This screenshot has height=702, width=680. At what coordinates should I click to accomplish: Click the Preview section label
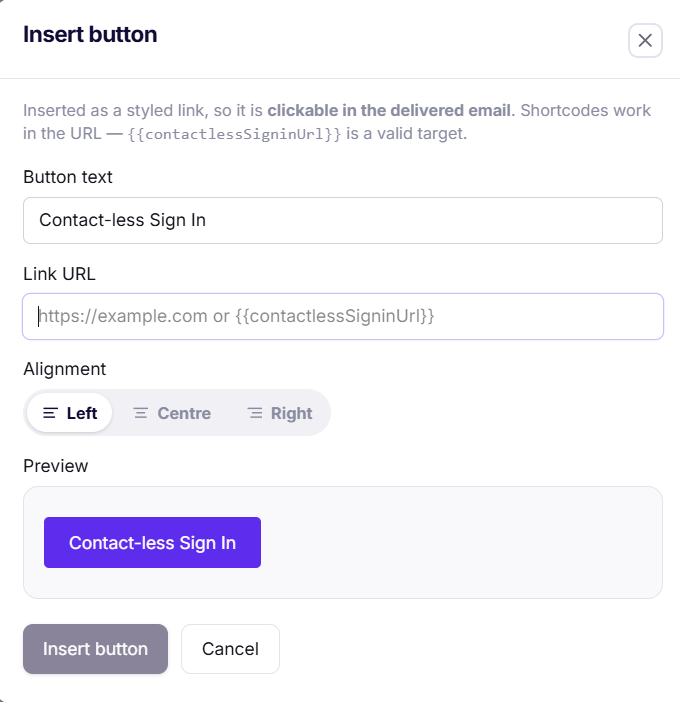56,466
